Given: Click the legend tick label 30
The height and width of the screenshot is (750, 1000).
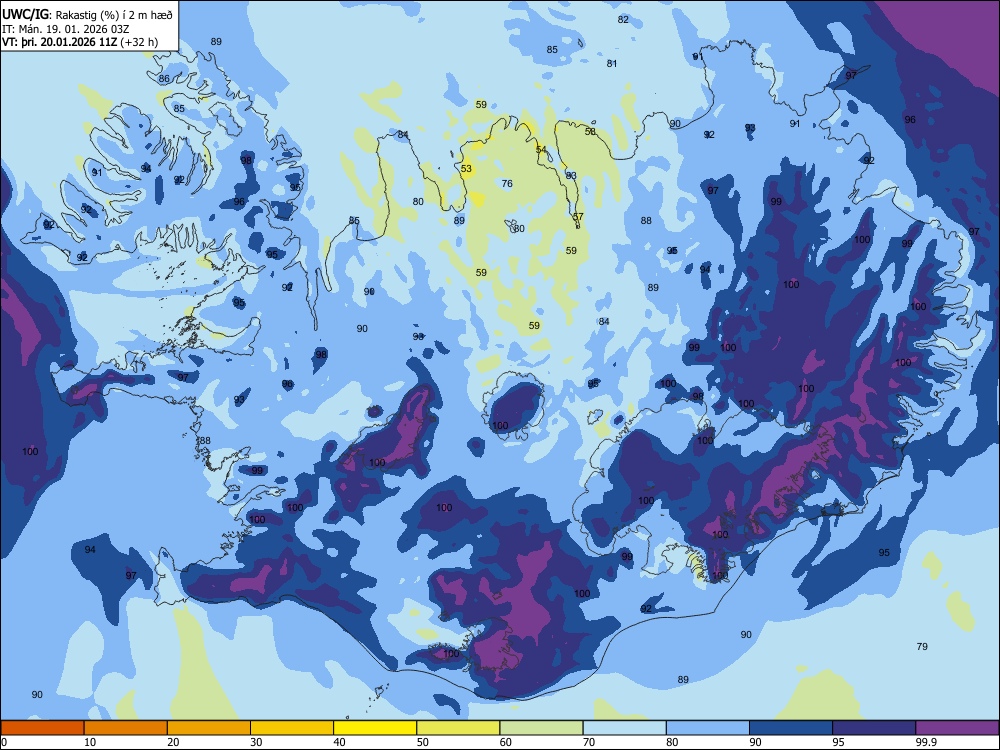Looking at the screenshot, I should (x=256, y=742).
